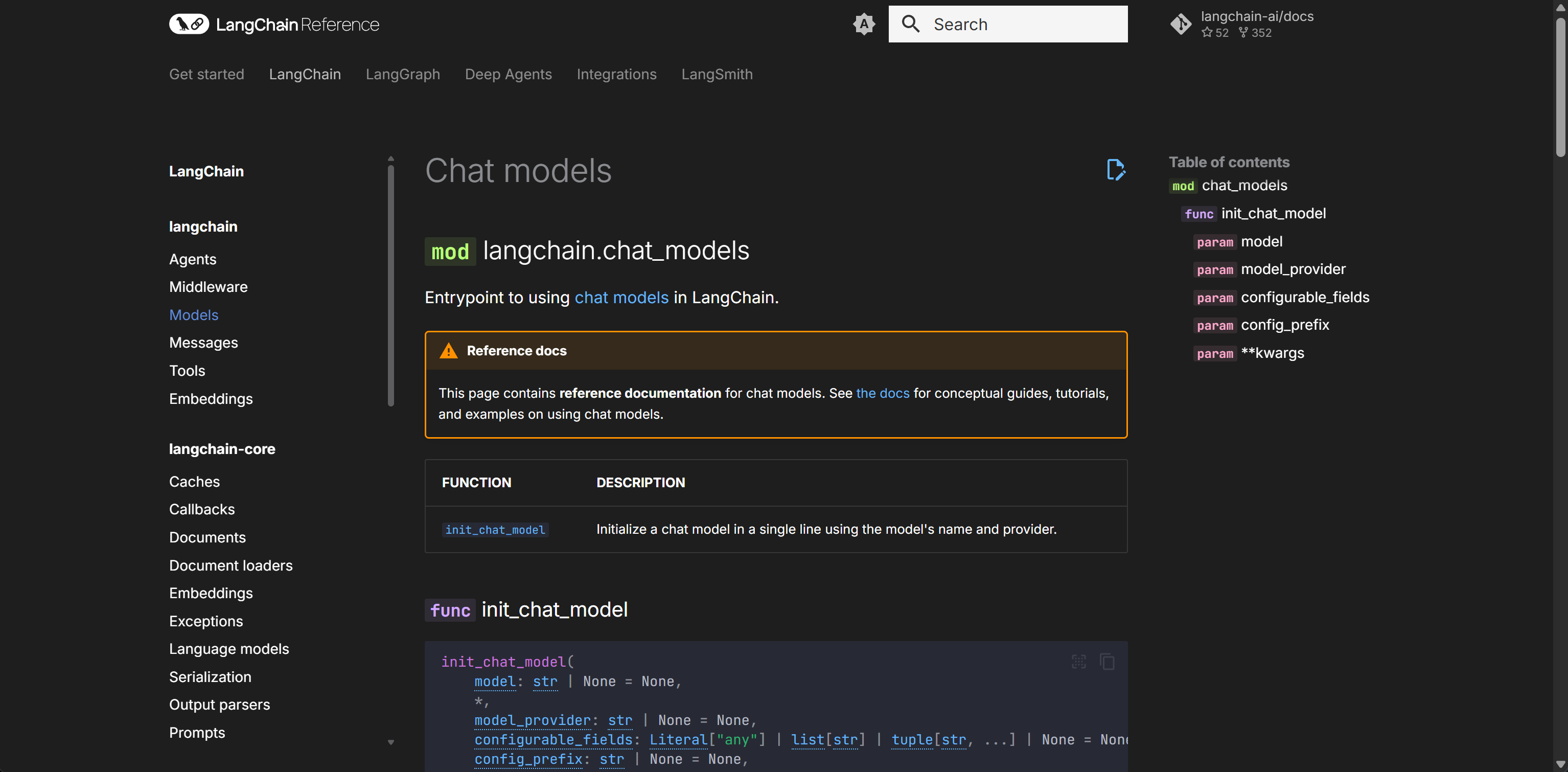Screen dimensions: 1568x772
Task: Click the 'model' parameter in code signature
Action: point(494,682)
